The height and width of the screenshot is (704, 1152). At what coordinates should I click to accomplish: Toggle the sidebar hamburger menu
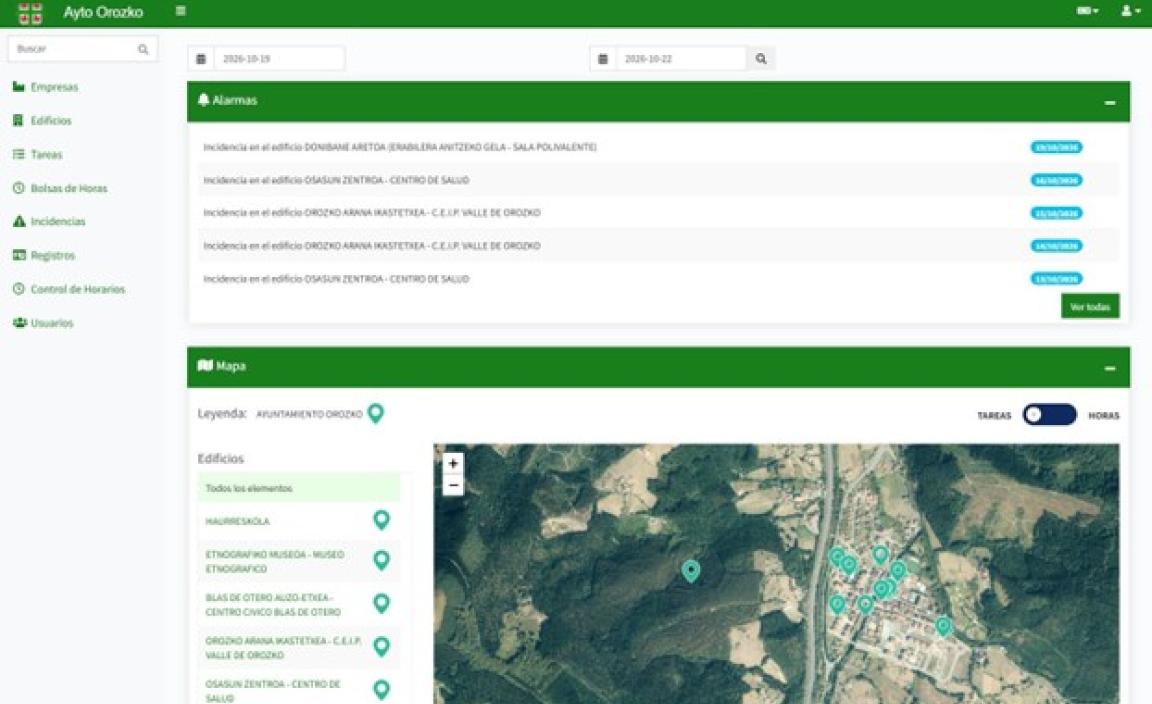[x=181, y=11]
